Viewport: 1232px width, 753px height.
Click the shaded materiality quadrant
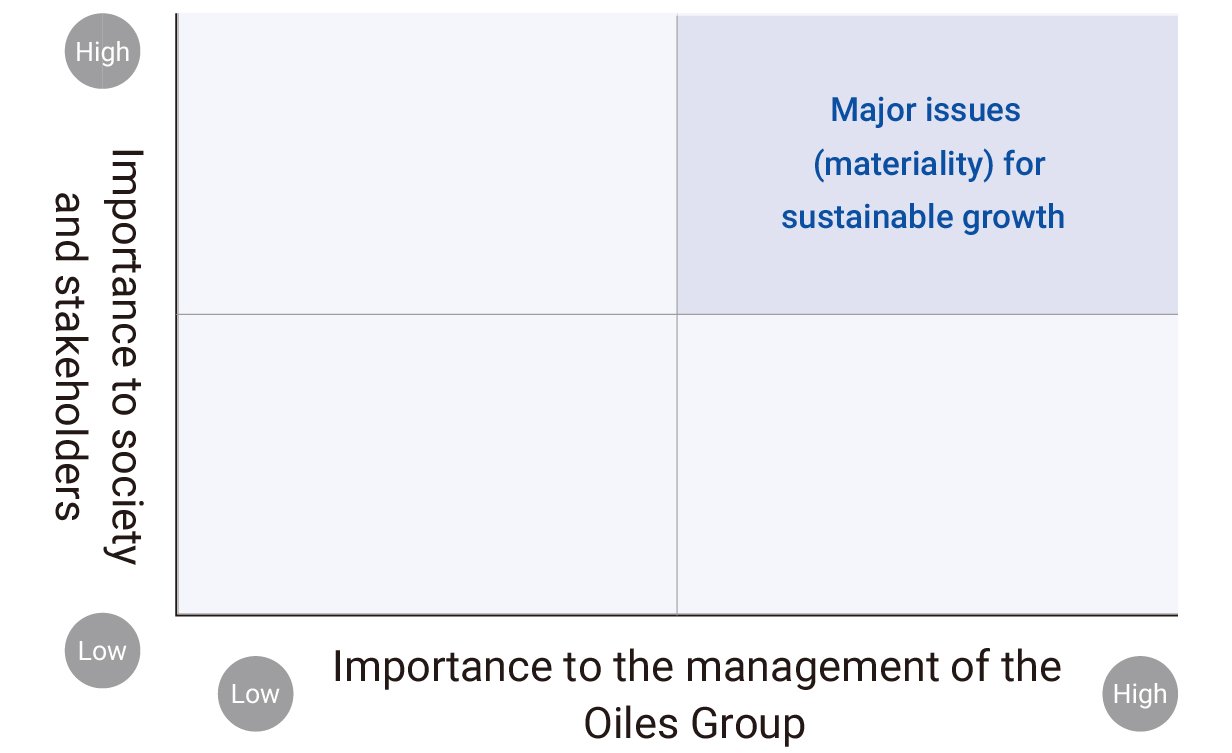click(x=927, y=164)
